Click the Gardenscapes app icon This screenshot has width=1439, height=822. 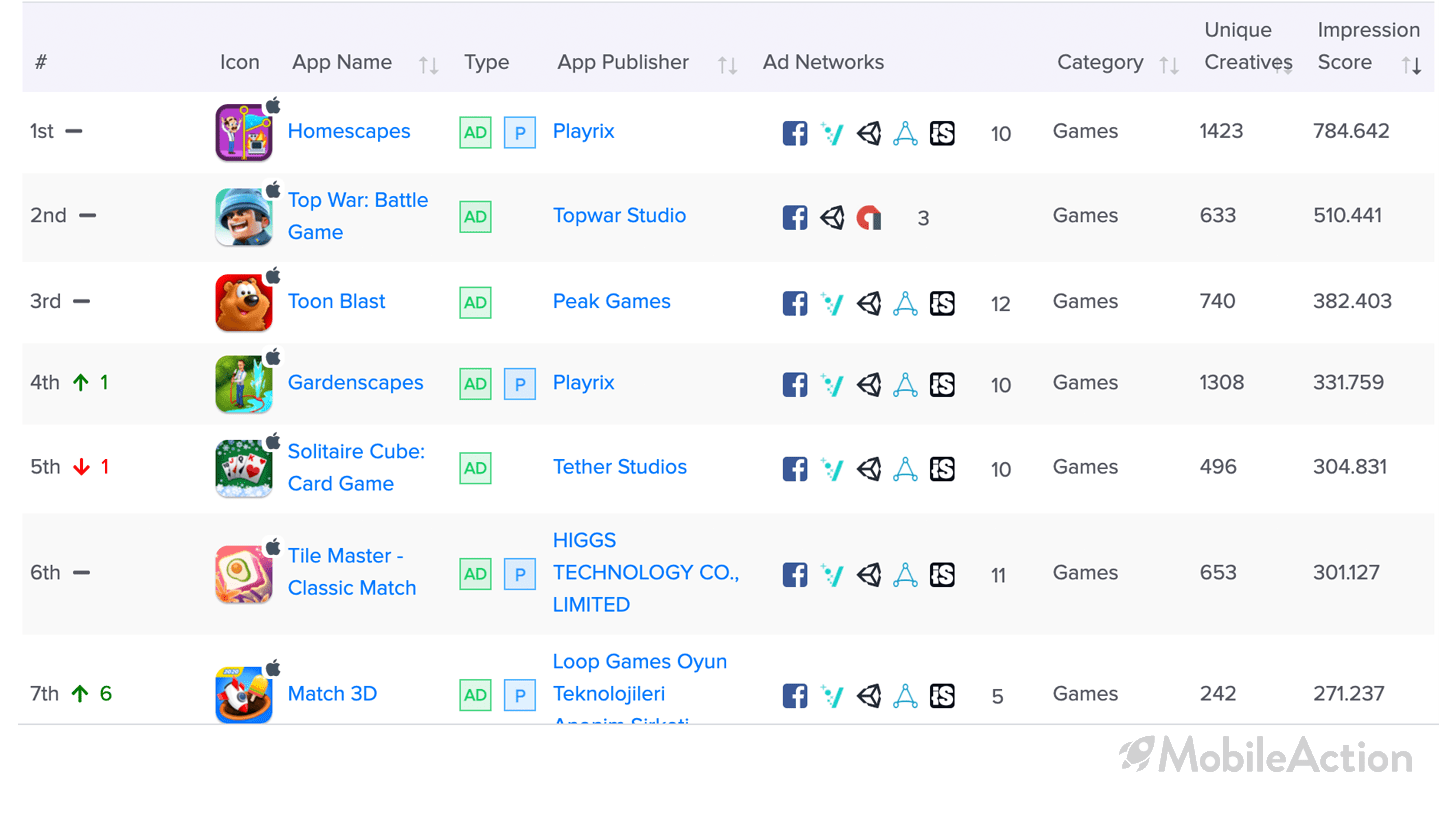tap(244, 383)
